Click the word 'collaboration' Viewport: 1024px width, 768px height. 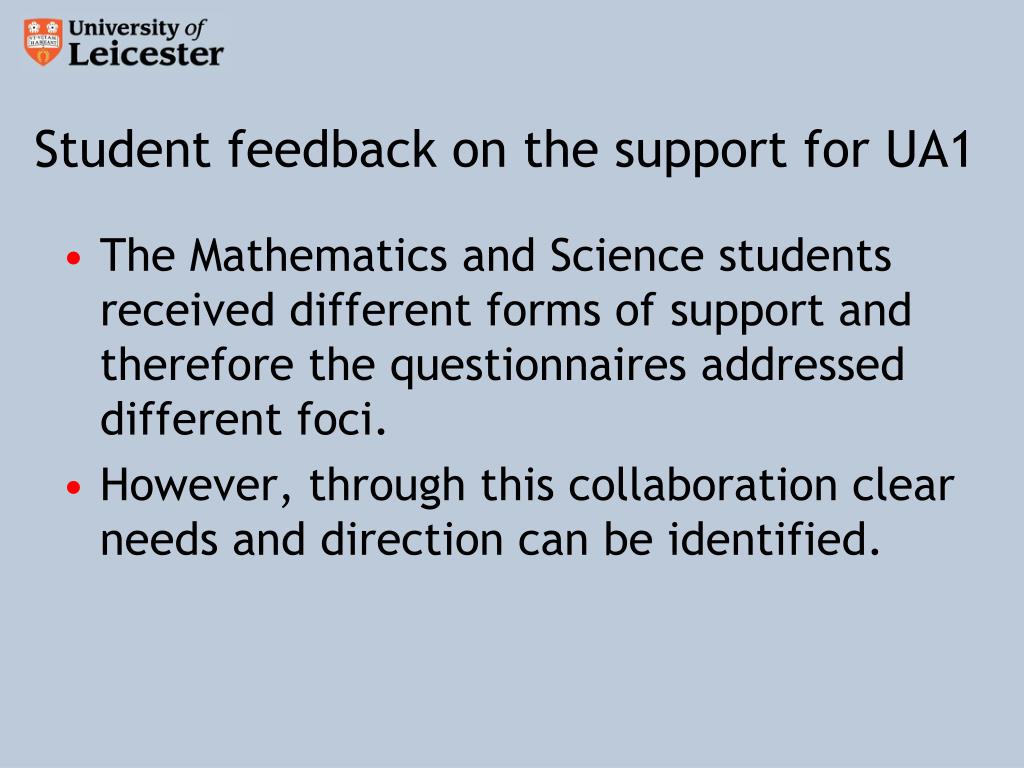(x=703, y=485)
